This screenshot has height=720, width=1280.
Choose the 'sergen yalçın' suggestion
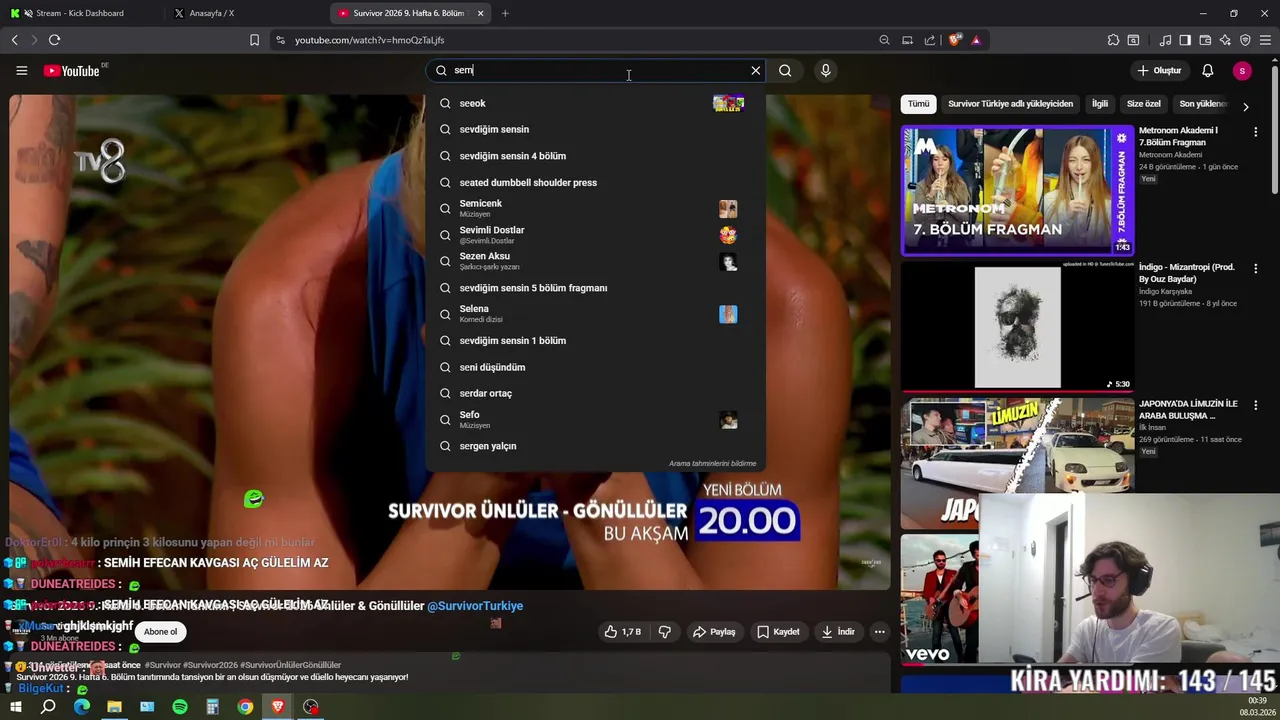[x=595, y=446]
